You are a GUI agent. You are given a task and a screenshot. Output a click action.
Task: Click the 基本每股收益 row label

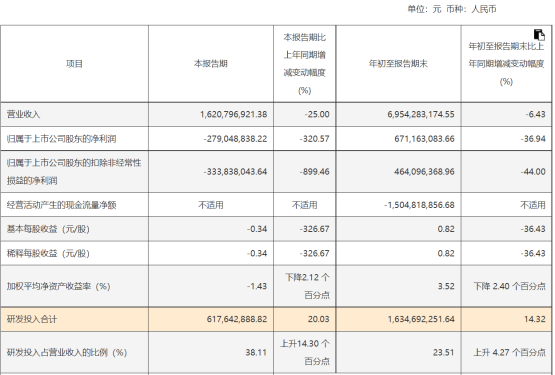point(48,229)
